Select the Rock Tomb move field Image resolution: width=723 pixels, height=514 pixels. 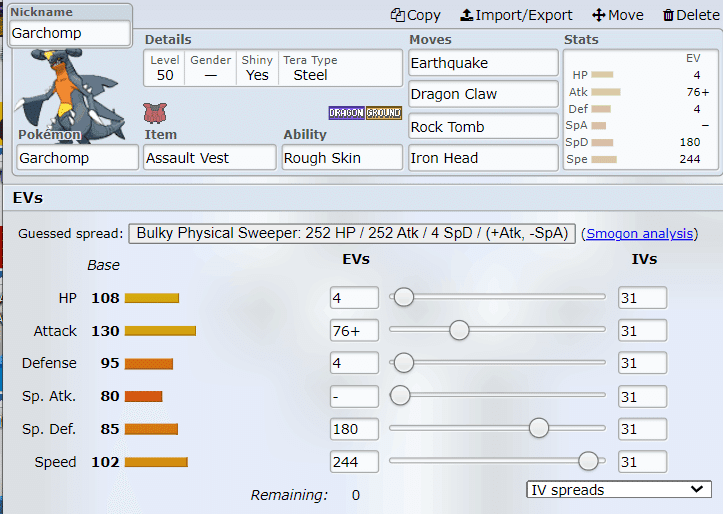coord(483,126)
